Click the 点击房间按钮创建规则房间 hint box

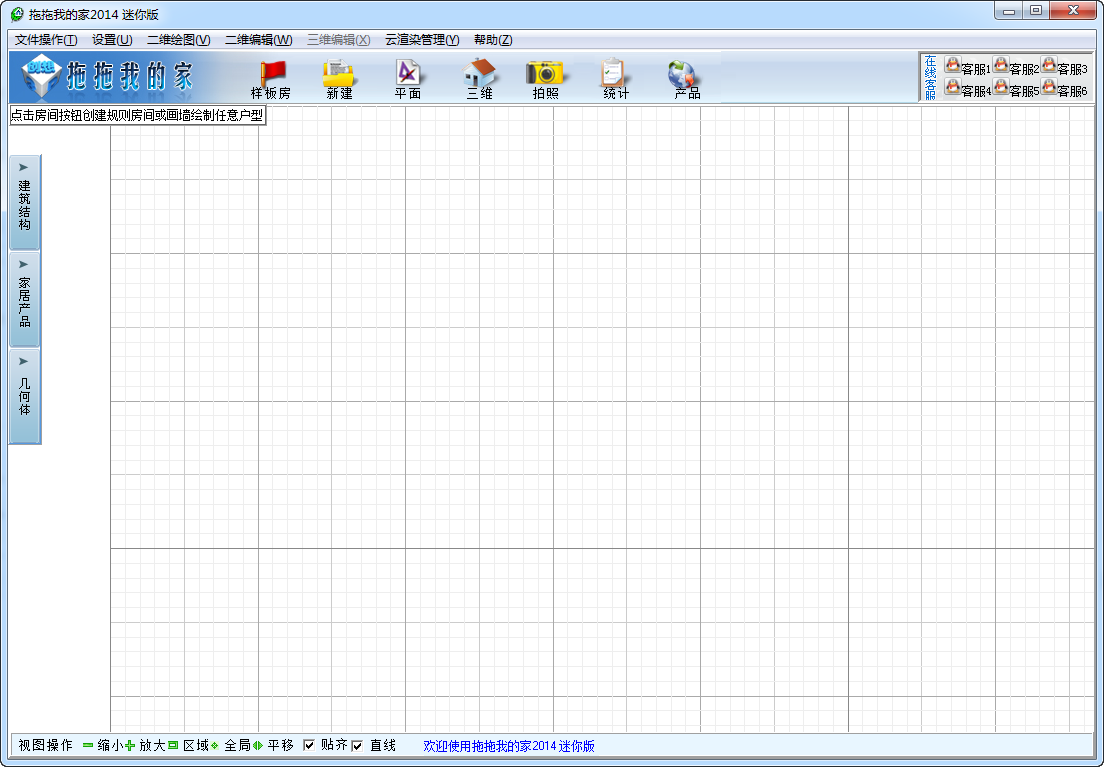pos(137,115)
